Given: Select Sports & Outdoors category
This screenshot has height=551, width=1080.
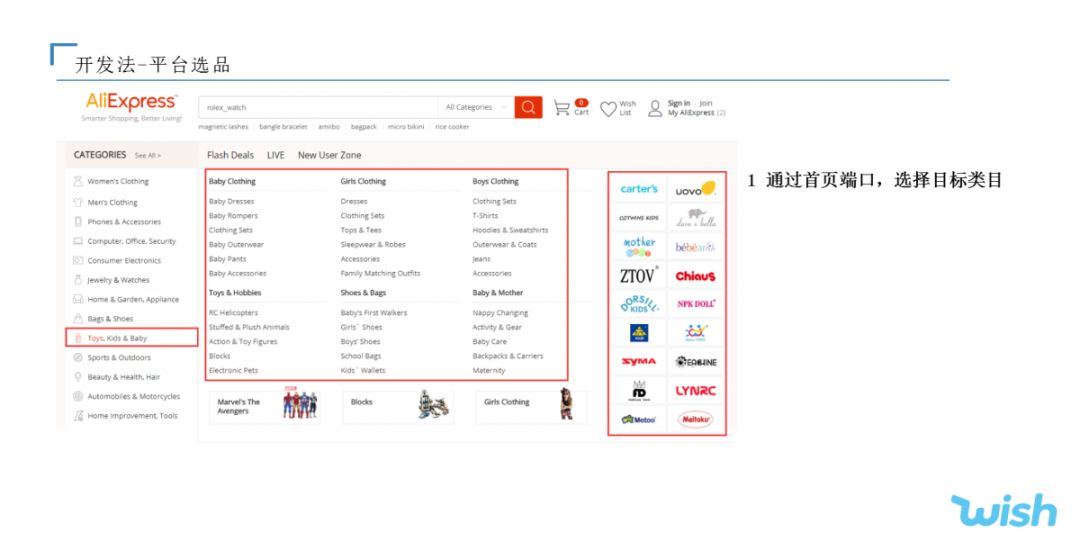Looking at the screenshot, I should 118,357.
